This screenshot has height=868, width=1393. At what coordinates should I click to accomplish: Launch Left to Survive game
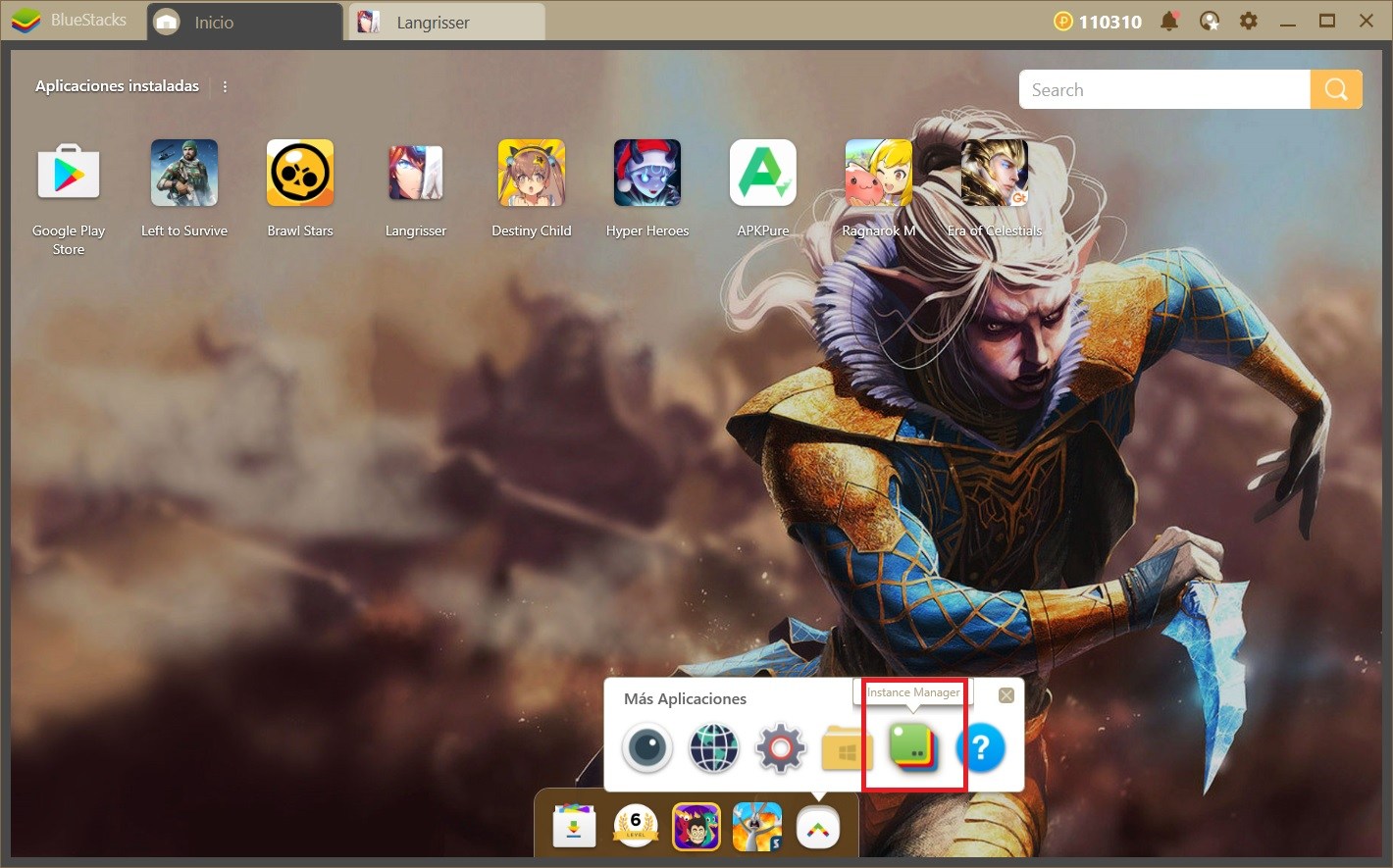tap(184, 174)
